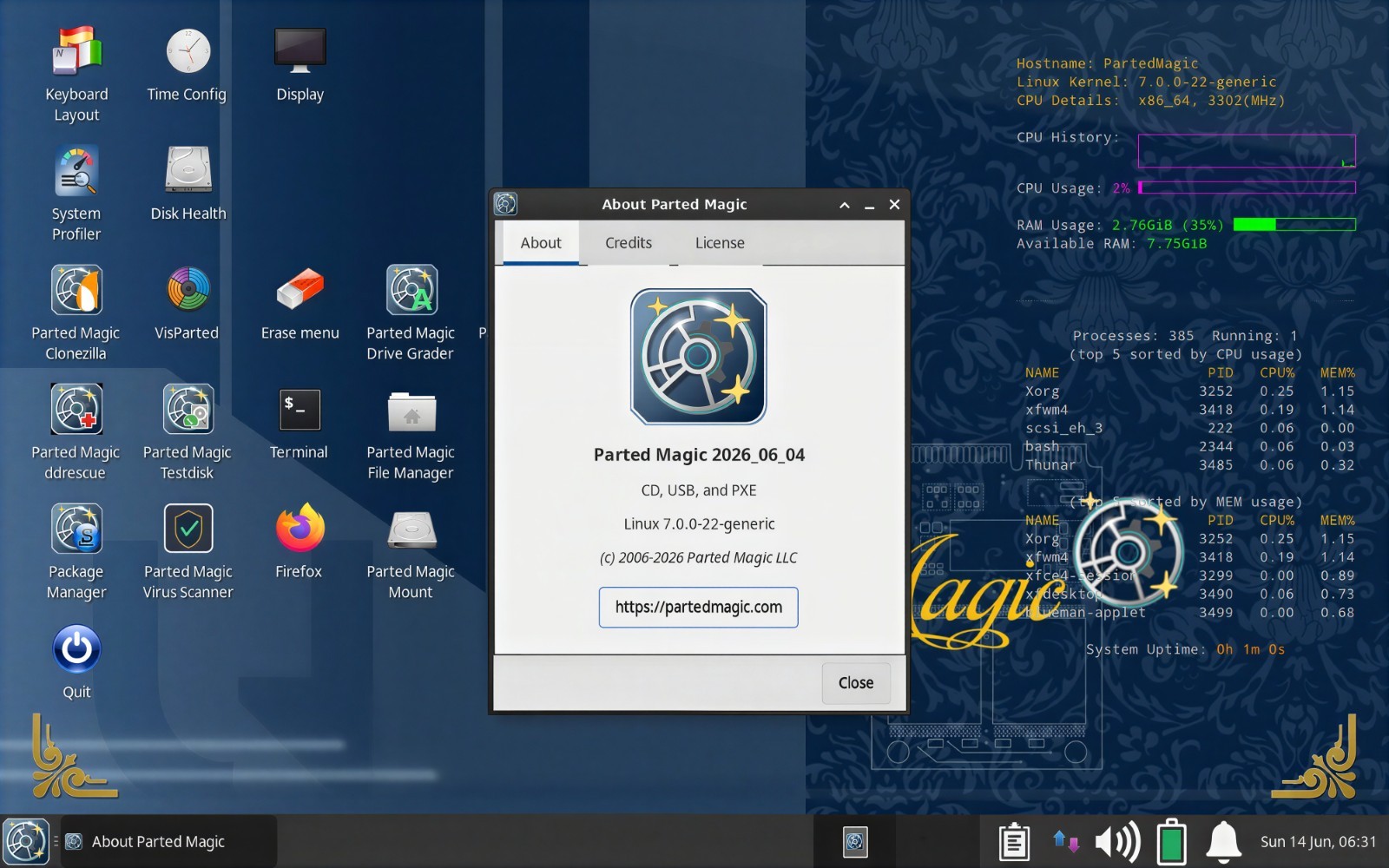Click '(c) 2006-2026 Parted Magic LLC' text
Viewport: 1389px width, 868px height.
(699, 558)
